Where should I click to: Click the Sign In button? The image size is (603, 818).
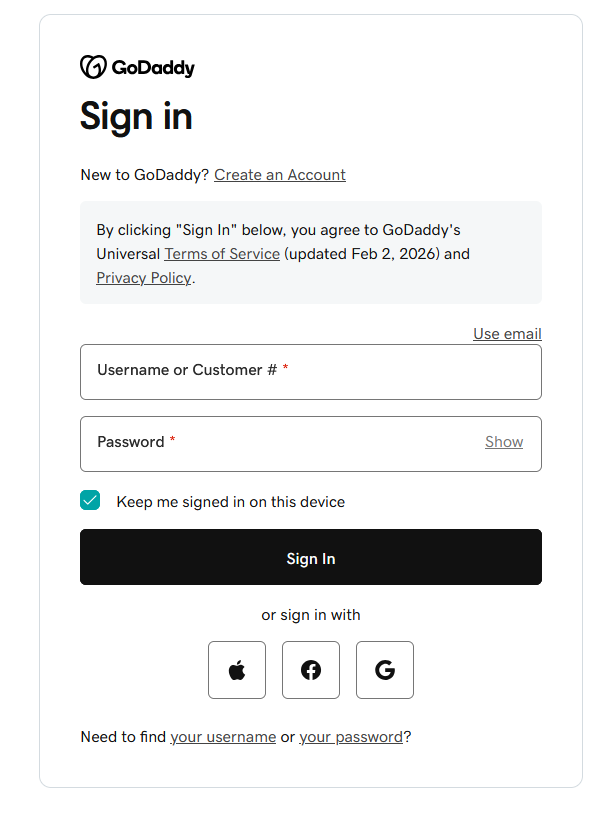[x=310, y=557]
